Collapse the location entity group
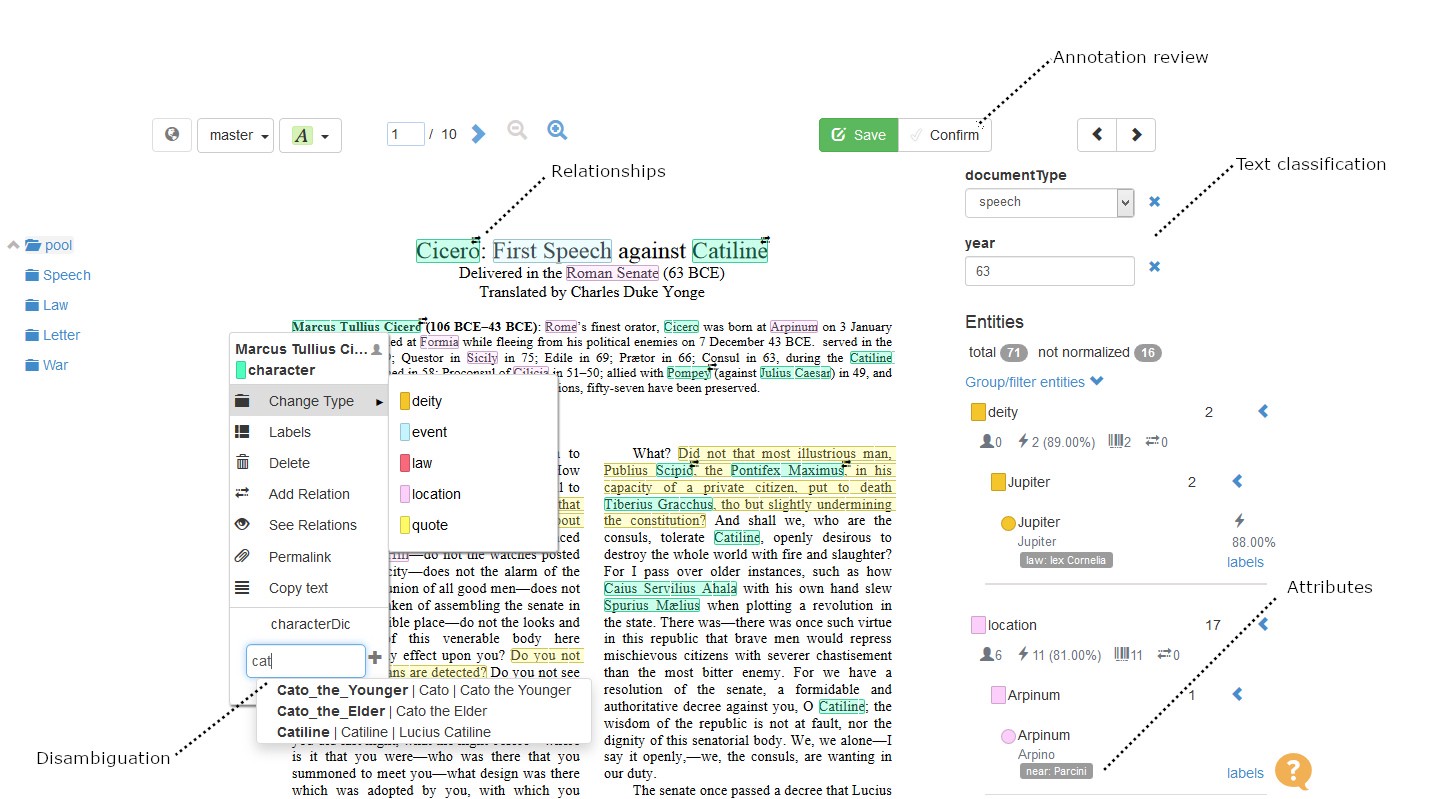 point(1263,624)
